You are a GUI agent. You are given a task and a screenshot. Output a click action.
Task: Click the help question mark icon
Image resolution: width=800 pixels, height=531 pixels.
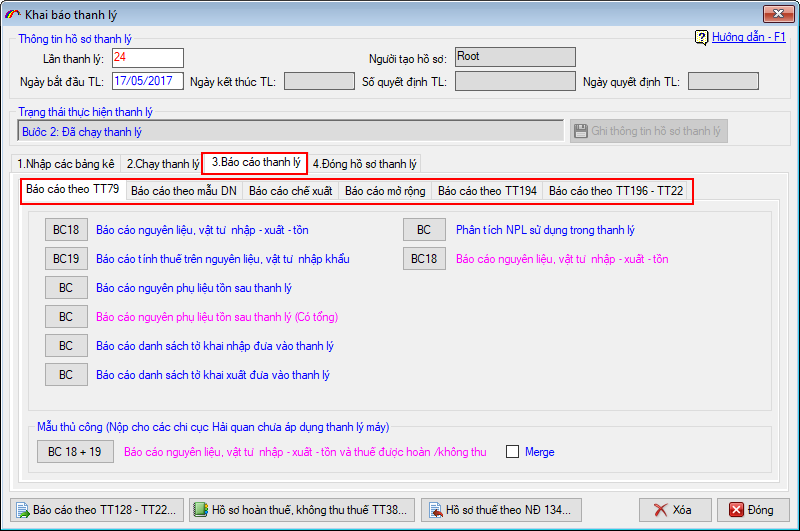click(x=702, y=37)
